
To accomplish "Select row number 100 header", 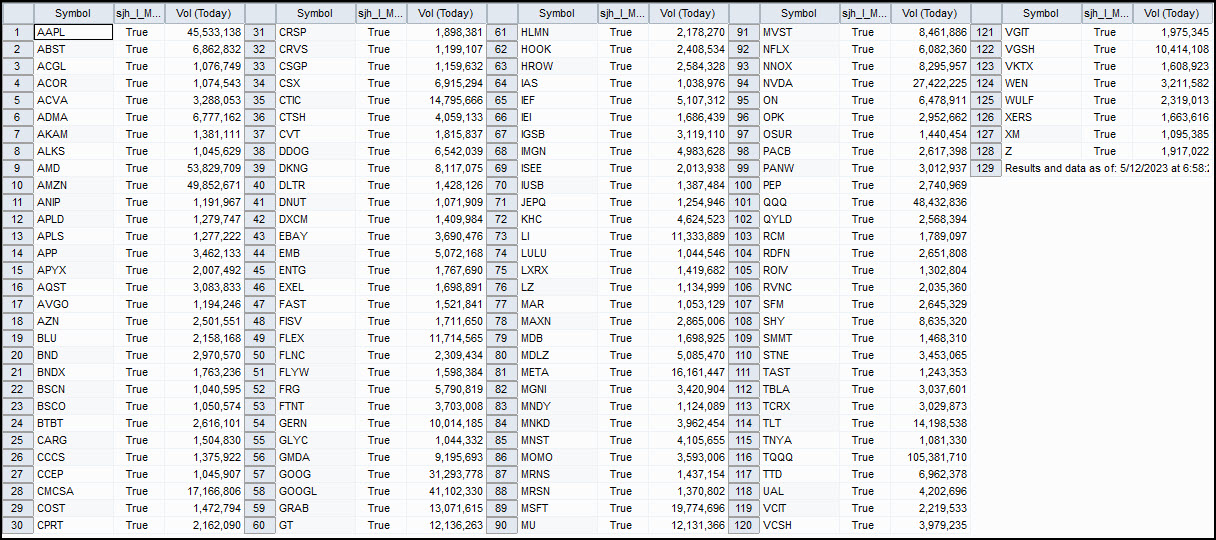I will click(x=744, y=185).
